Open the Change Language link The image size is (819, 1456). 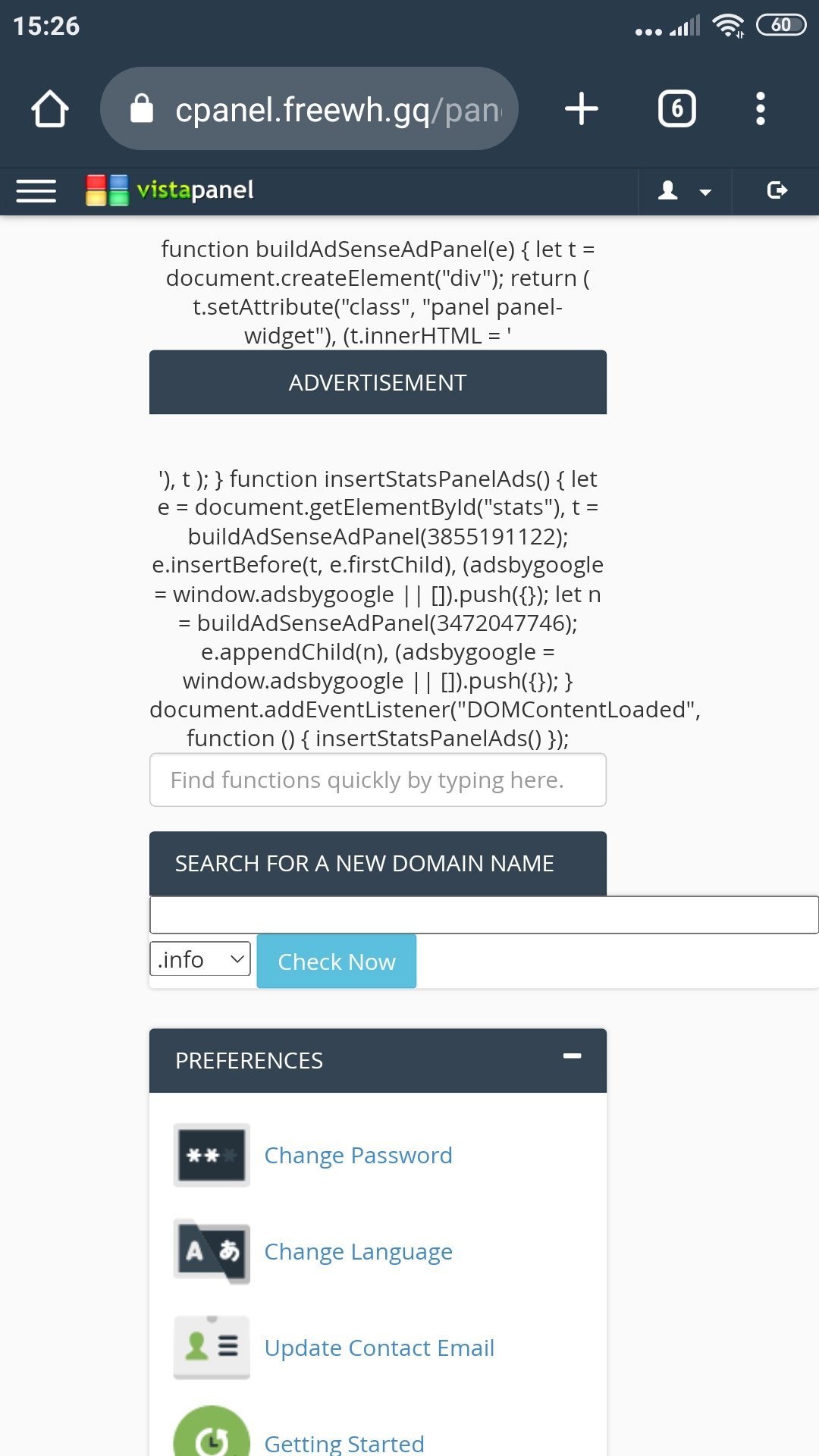pos(358,1251)
